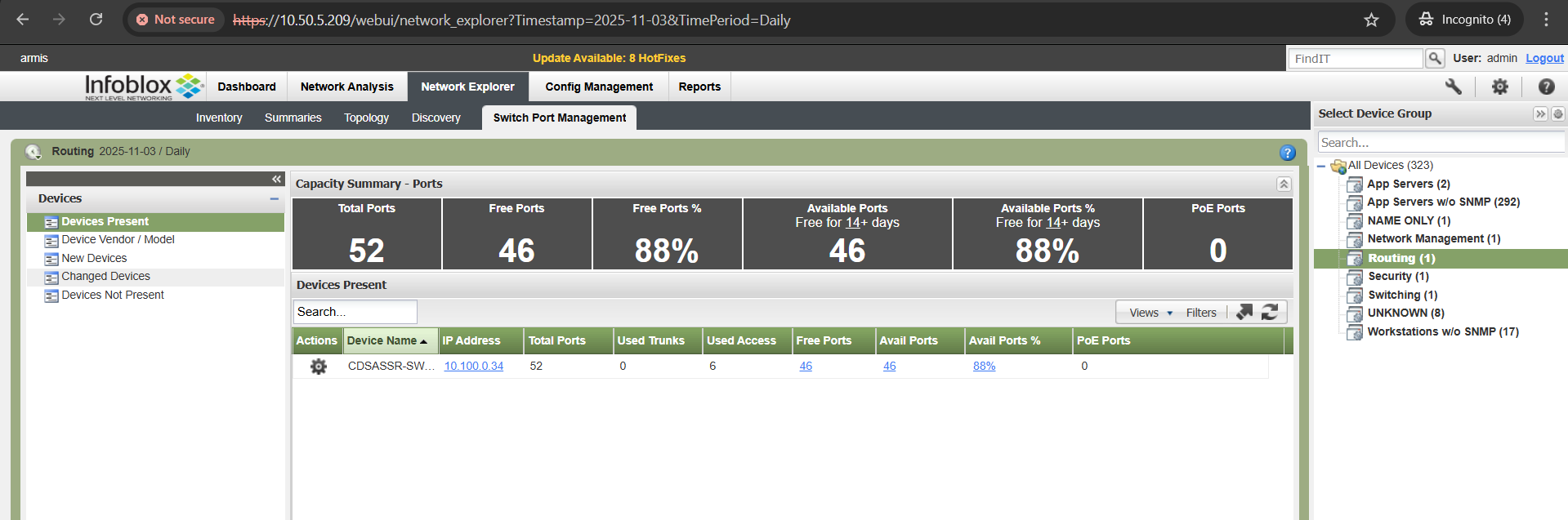Sort by Used Trunks column header
The image size is (1568, 520).
tap(658, 340)
